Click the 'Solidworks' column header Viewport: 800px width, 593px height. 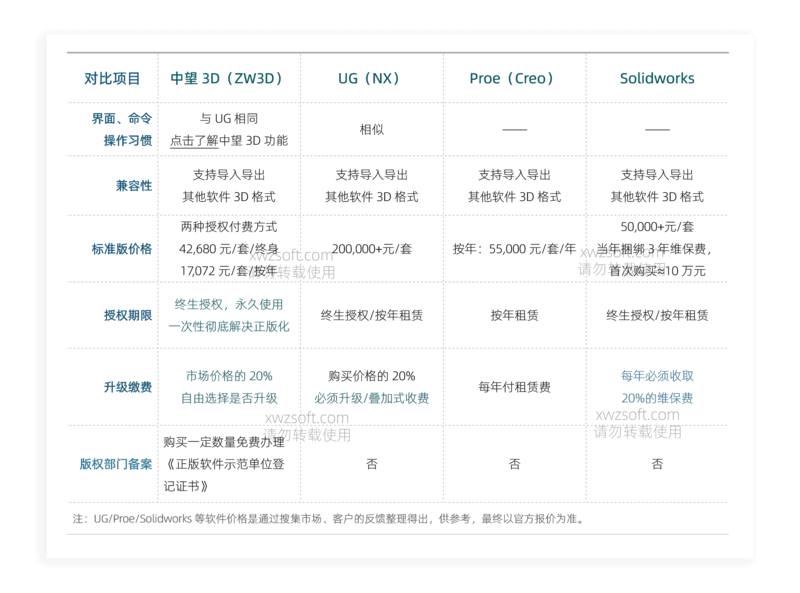point(657,79)
